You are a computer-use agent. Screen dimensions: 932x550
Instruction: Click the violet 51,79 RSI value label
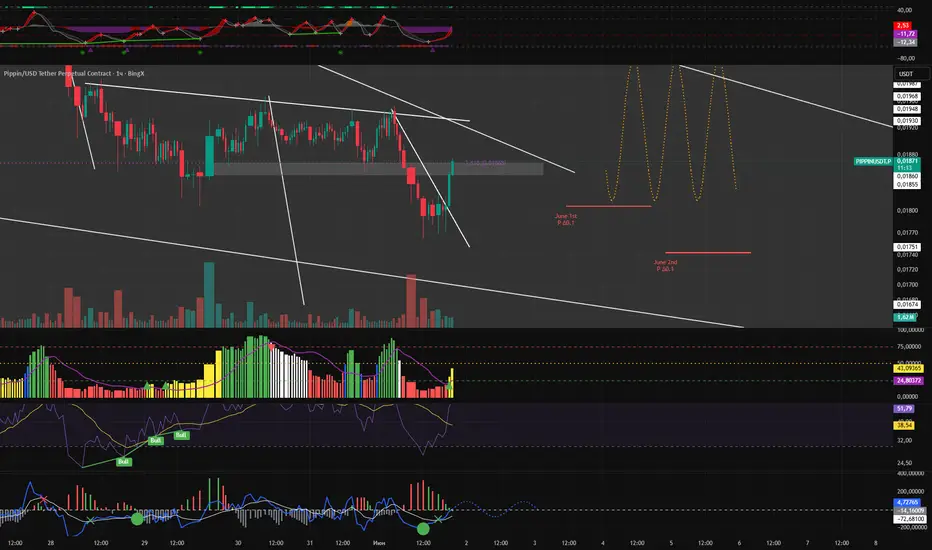[904, 408]
